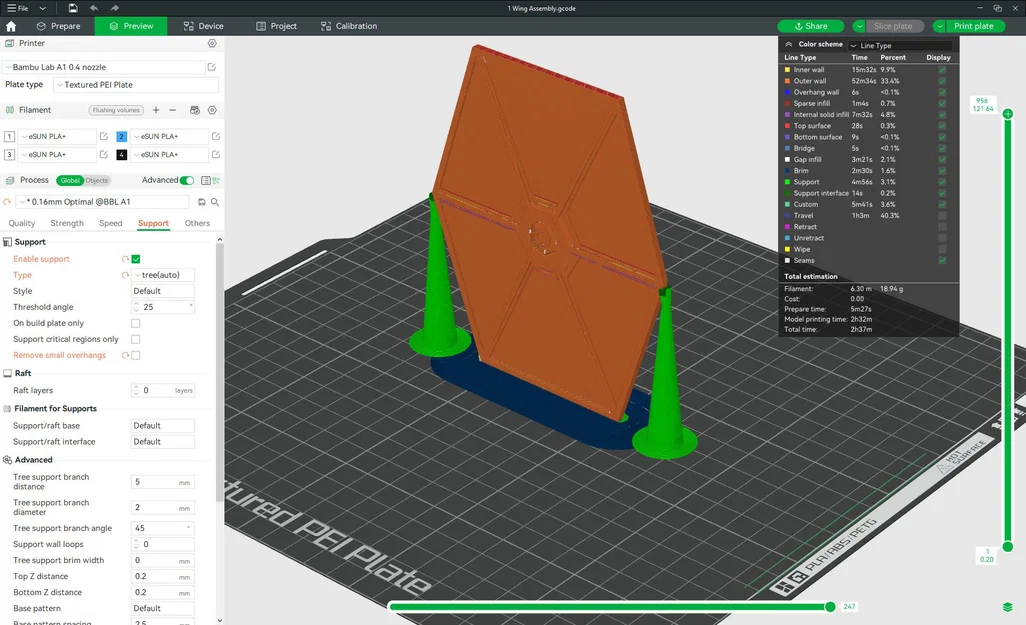Screen dimensions: 1026x625
Task: Remove a filament with minus icon
Action: (173, 110)
